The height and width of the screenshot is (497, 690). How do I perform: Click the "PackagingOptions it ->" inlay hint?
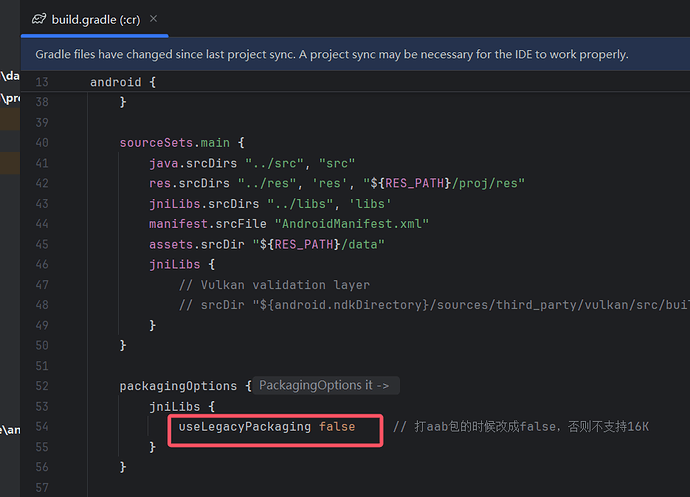325,385
